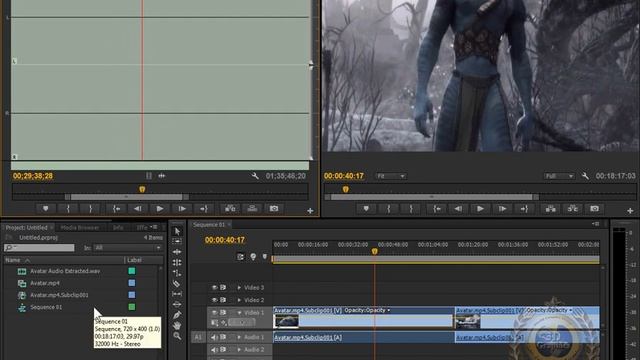Go to Out point in Source monitor
This screenshot has width=640, height=360.
click(x=204, y=209)
